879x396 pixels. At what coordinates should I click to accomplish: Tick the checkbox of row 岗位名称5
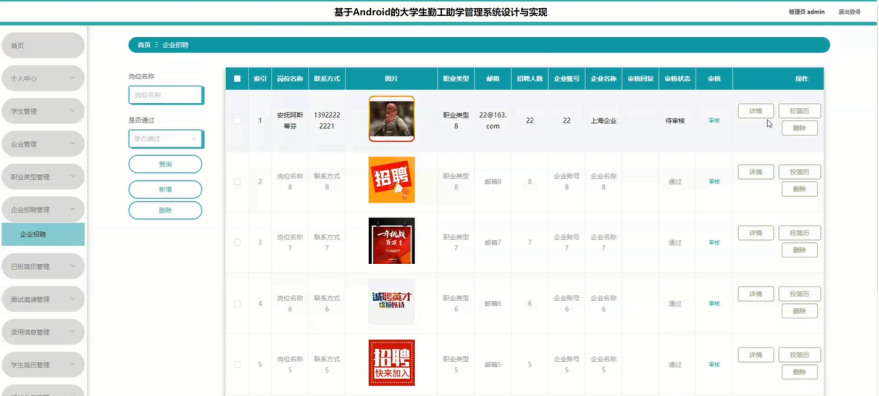pyautogui.click(x=237, y=365)
